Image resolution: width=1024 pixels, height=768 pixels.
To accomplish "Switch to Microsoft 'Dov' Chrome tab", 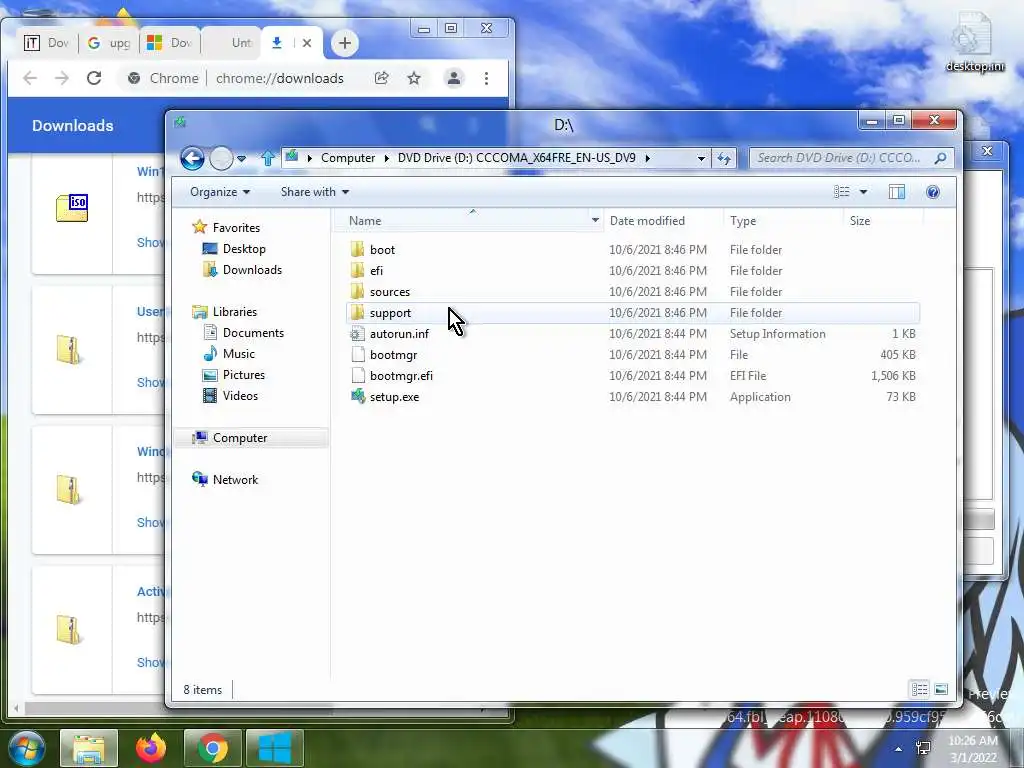I will click(169, 43).
